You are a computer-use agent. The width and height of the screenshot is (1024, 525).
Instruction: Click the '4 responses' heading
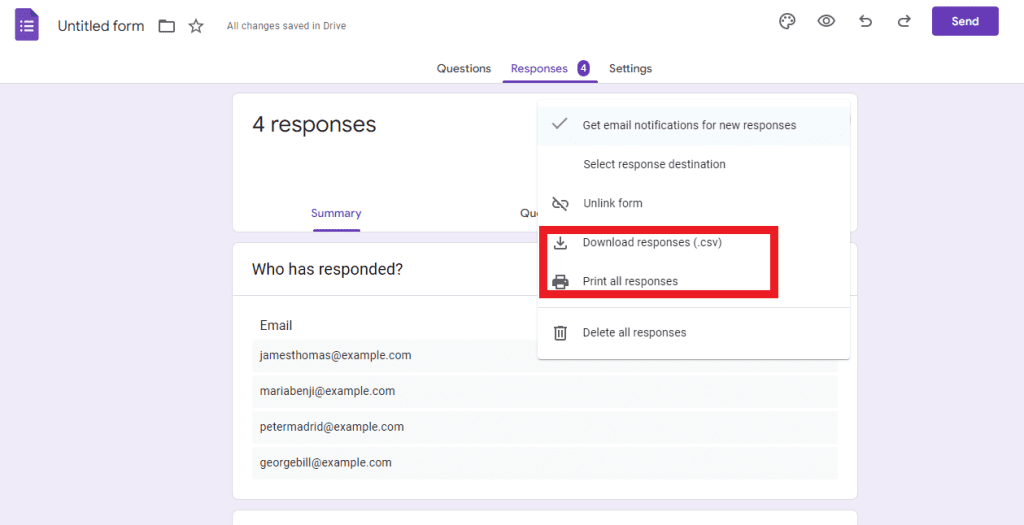(314, 124)
